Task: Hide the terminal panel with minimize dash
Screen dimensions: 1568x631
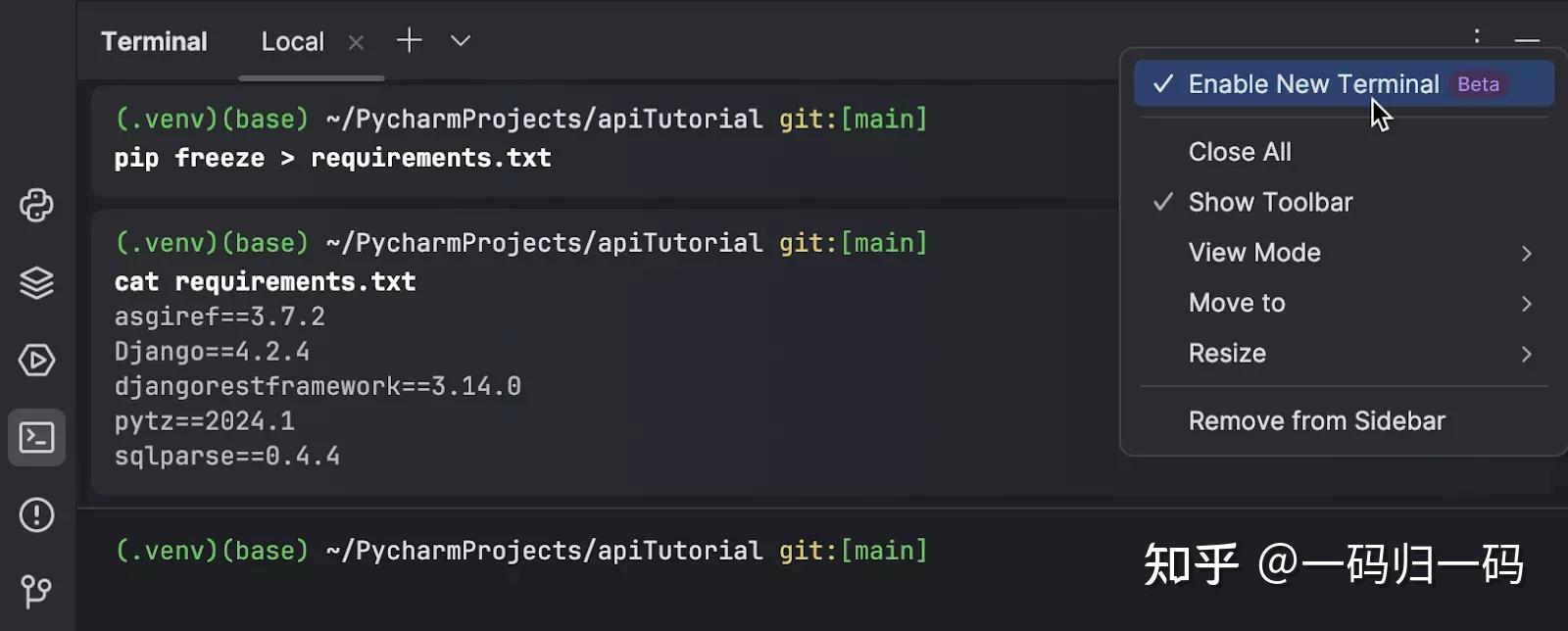Action: [x=1527, y=40]
